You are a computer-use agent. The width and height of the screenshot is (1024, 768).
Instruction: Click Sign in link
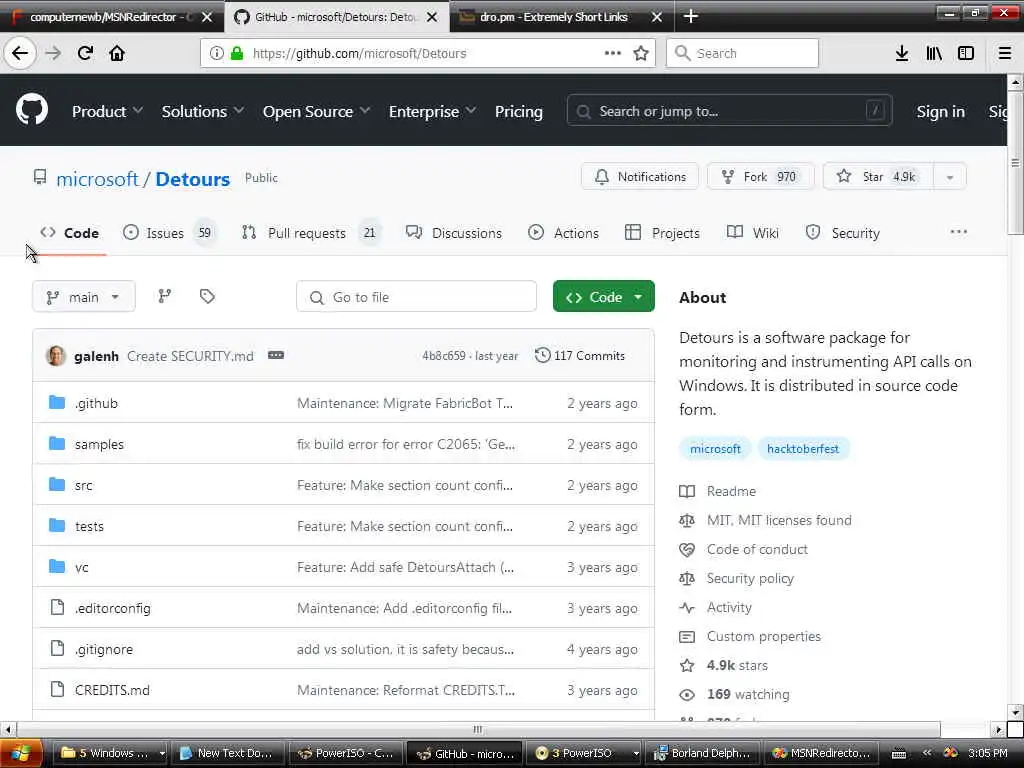940,111
